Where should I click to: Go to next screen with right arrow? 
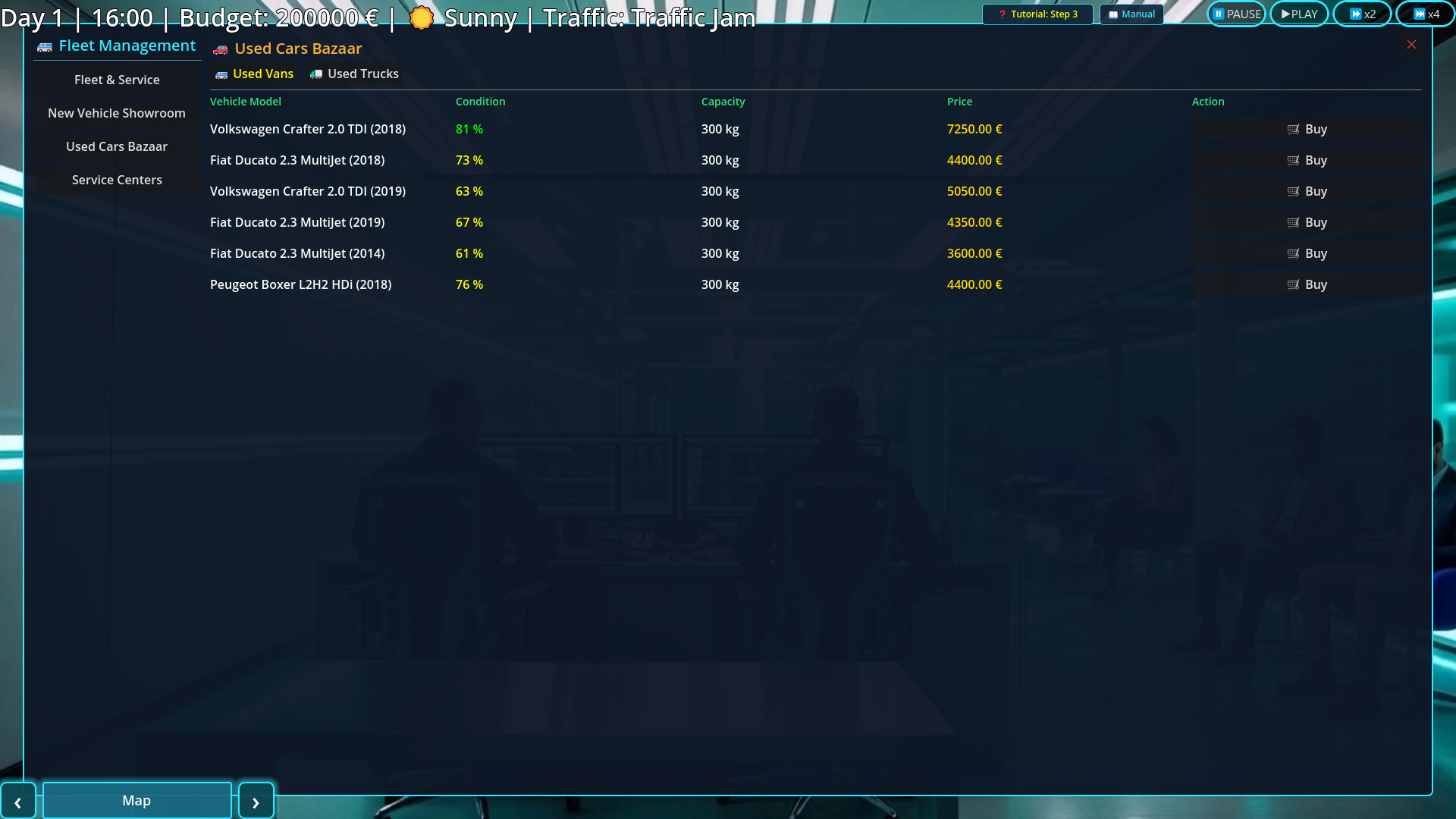(x=256, y=801)
